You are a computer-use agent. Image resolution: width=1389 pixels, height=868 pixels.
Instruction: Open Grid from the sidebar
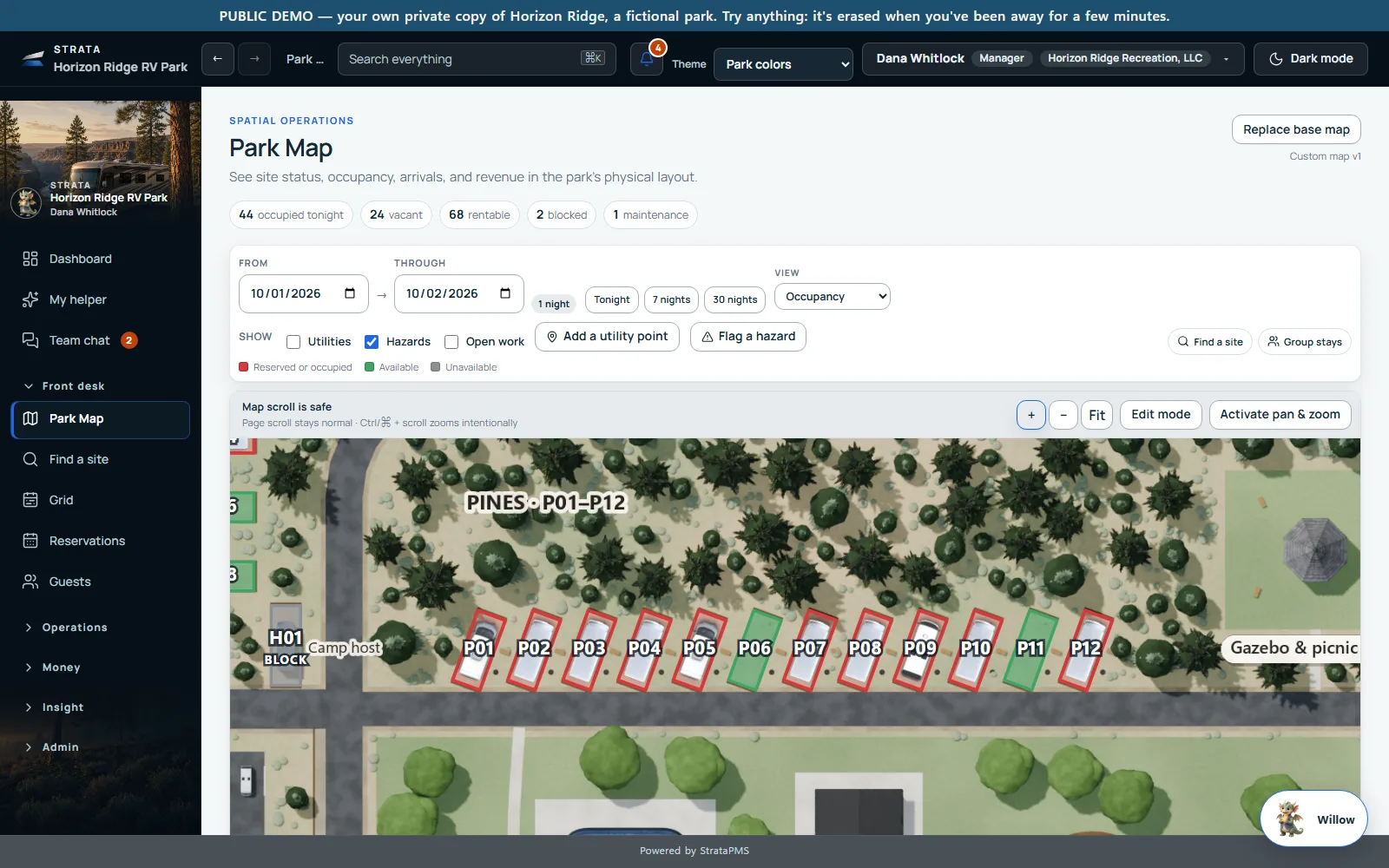101,500
